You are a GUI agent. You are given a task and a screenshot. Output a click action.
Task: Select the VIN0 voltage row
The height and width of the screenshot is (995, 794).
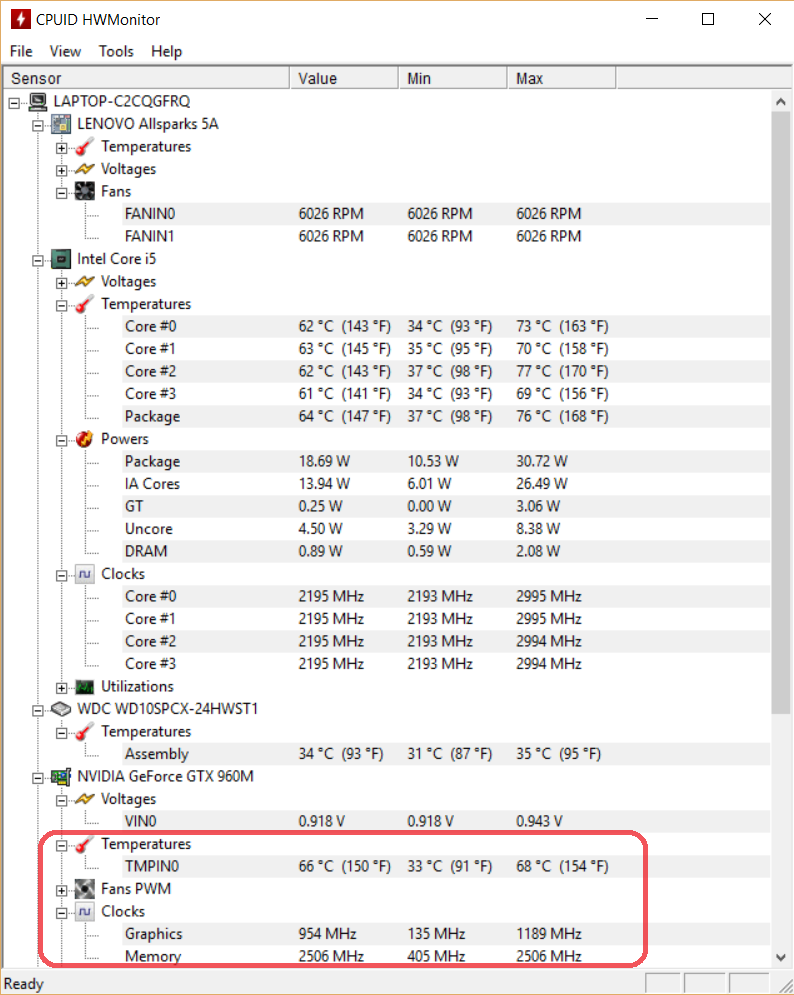[x=446, y=821]
